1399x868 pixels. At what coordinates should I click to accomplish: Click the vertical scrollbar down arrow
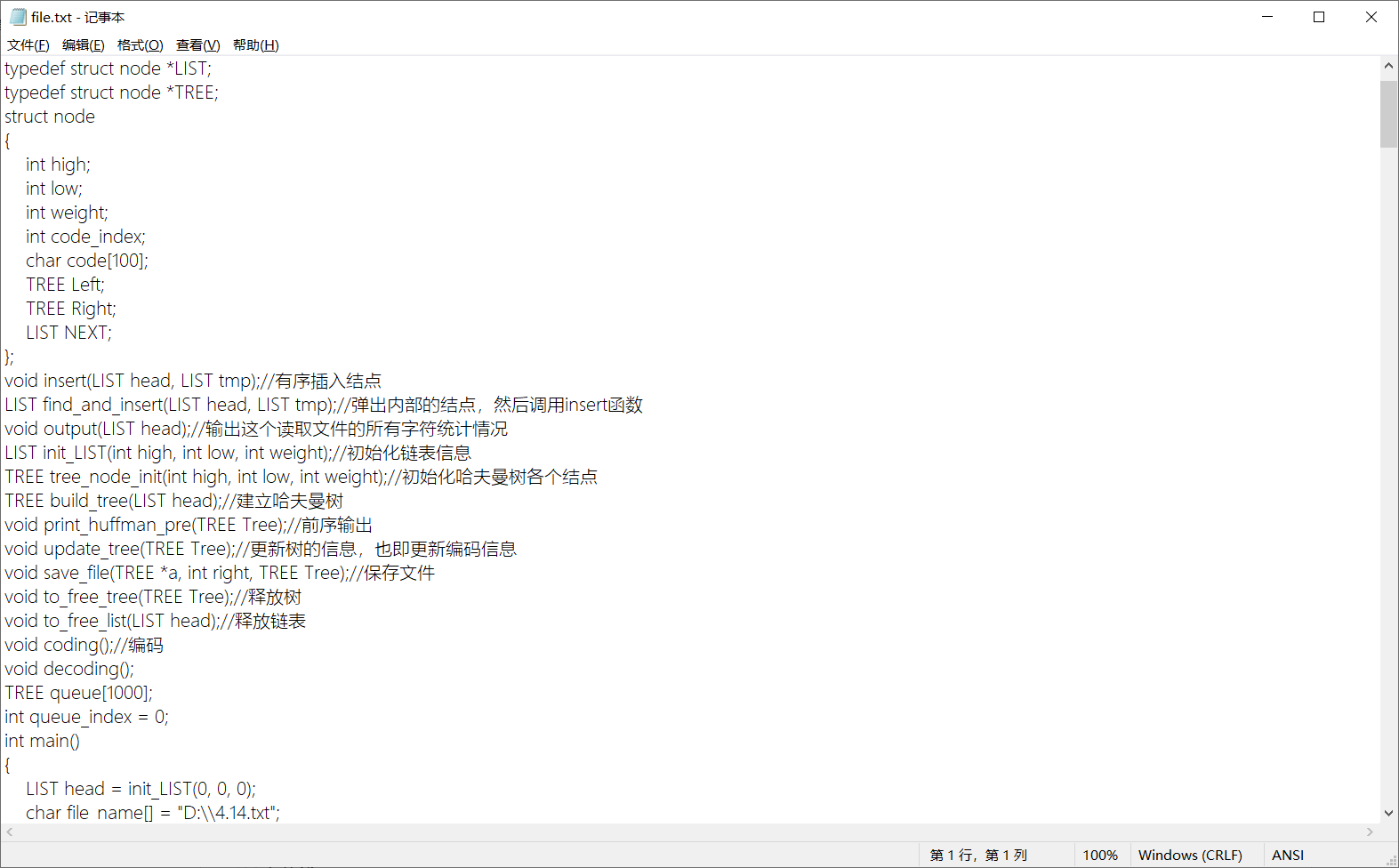click(x=1388, y=813)
